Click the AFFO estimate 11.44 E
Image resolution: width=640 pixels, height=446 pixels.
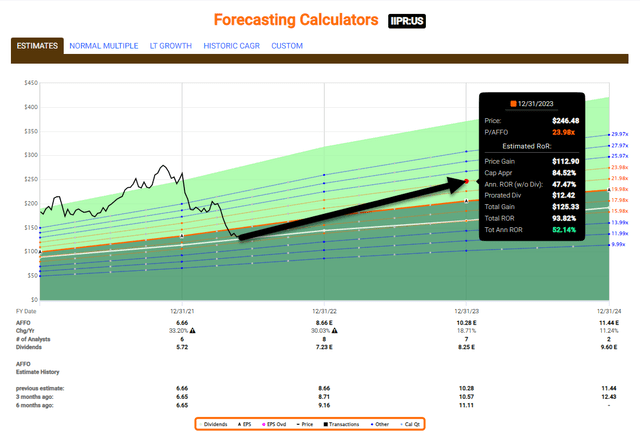(609, 323)
